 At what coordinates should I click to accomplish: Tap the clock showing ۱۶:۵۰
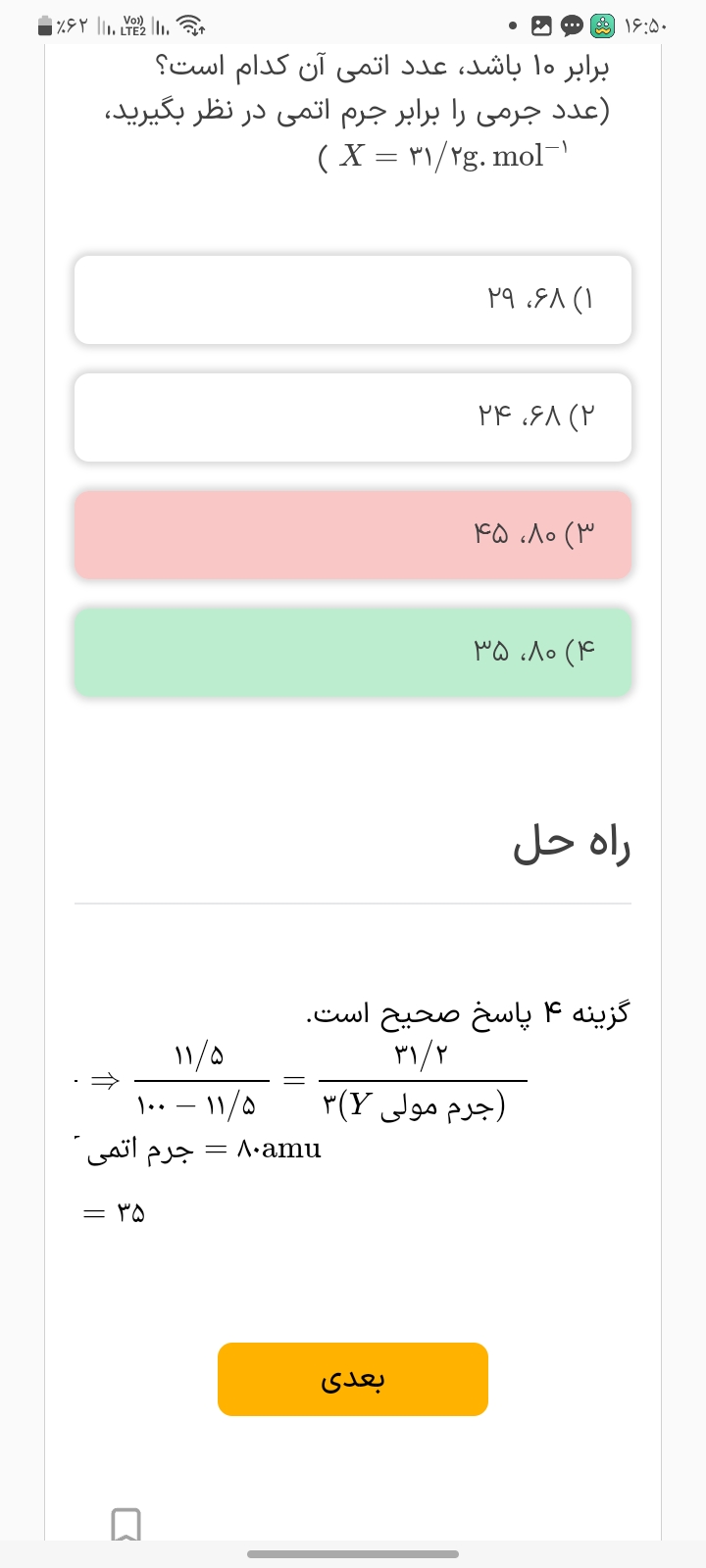[x=645, y=26]
